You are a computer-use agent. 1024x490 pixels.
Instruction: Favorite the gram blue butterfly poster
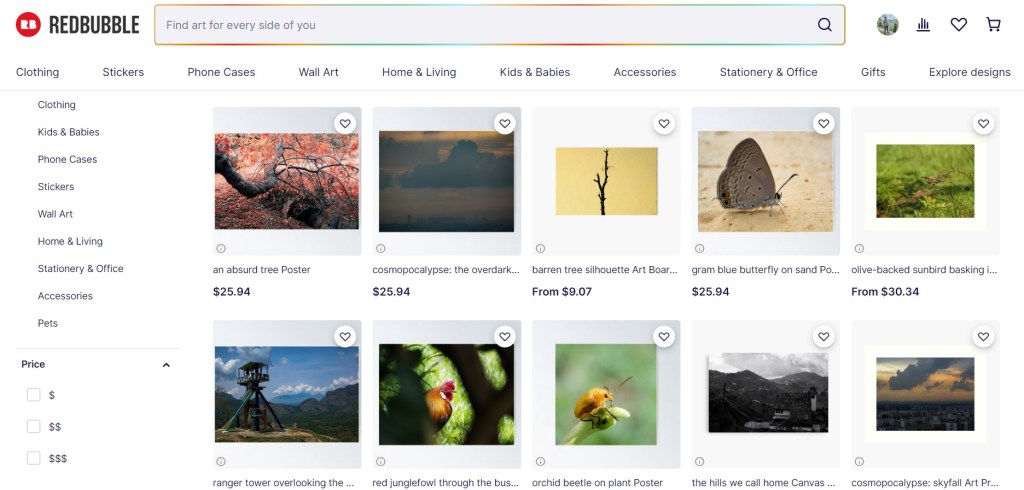824,124
